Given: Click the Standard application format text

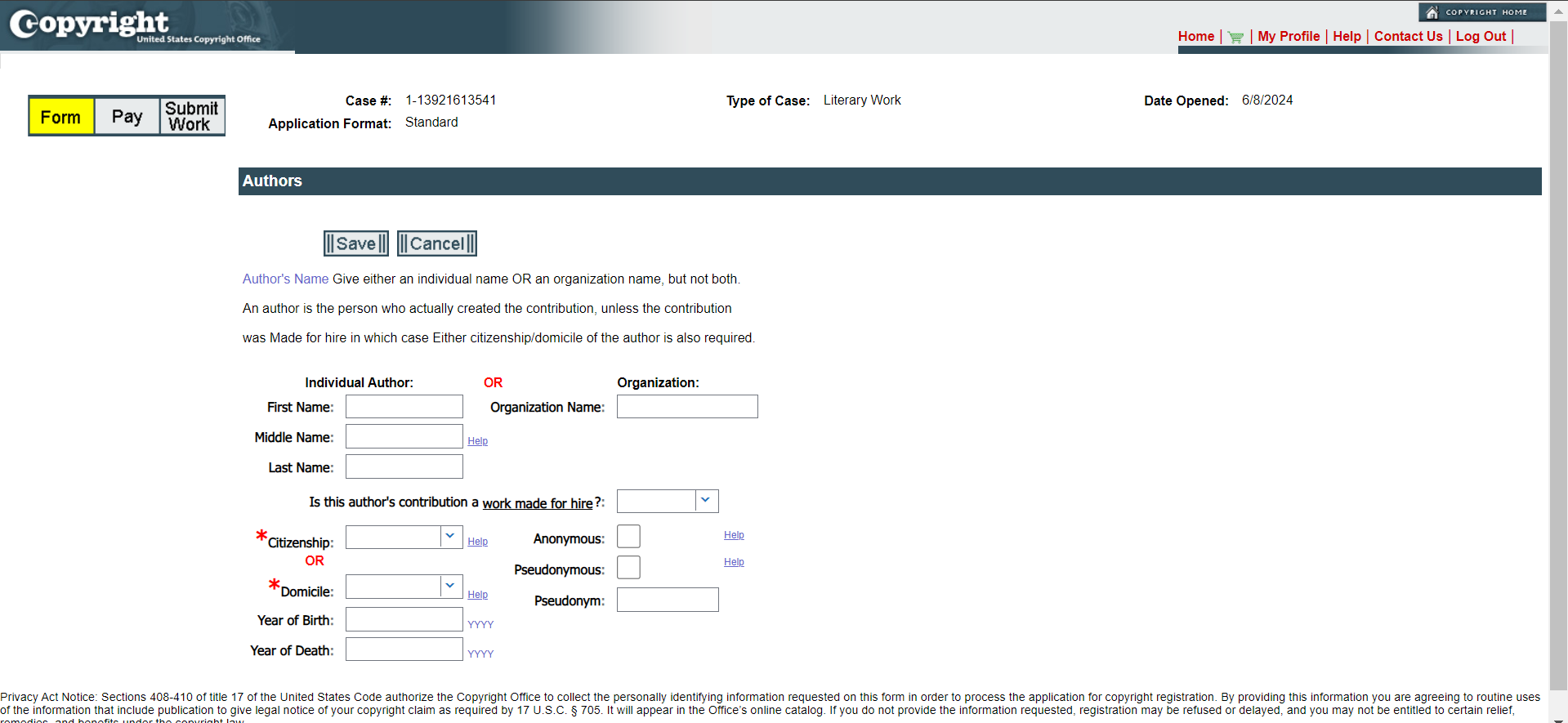Looking at the screenshot, I should click(431, 123).
